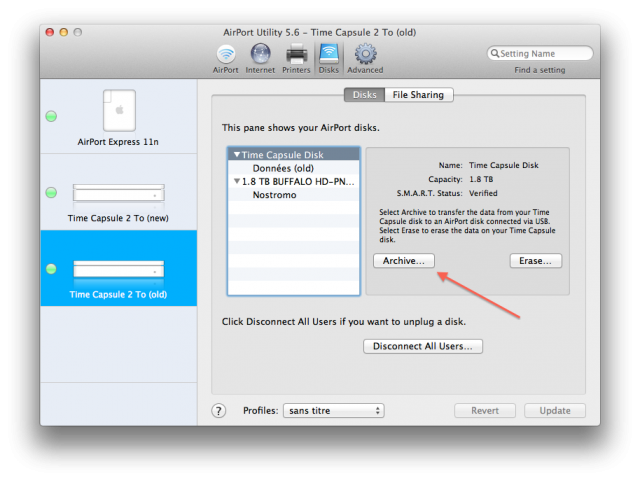This screenshot has width=640, height=481.
Task: Collapse the 1.8 TB BUFFALO disk triangle
Action: [x=237, y=181]
